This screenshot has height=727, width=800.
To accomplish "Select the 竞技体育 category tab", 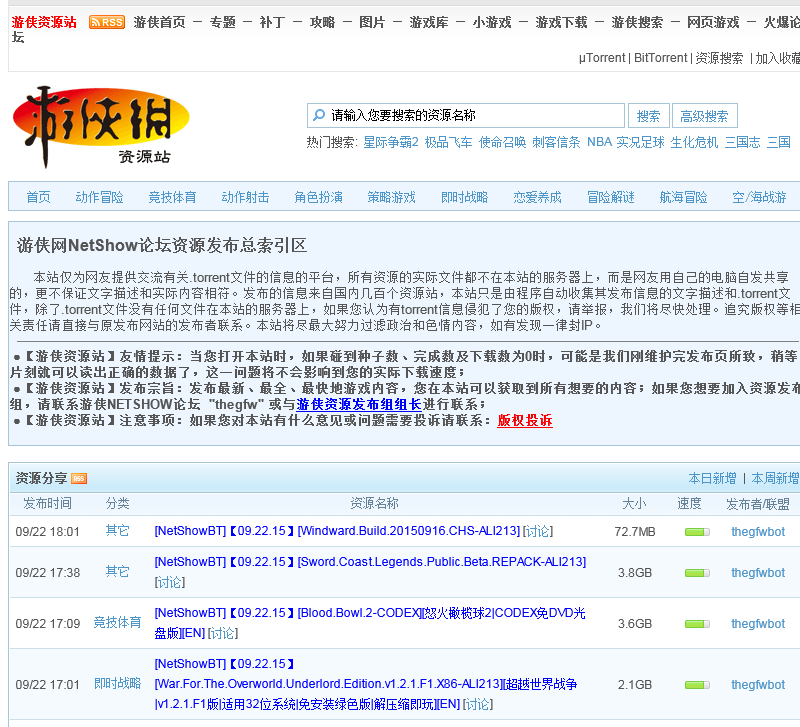I will [x=172, y=197].
